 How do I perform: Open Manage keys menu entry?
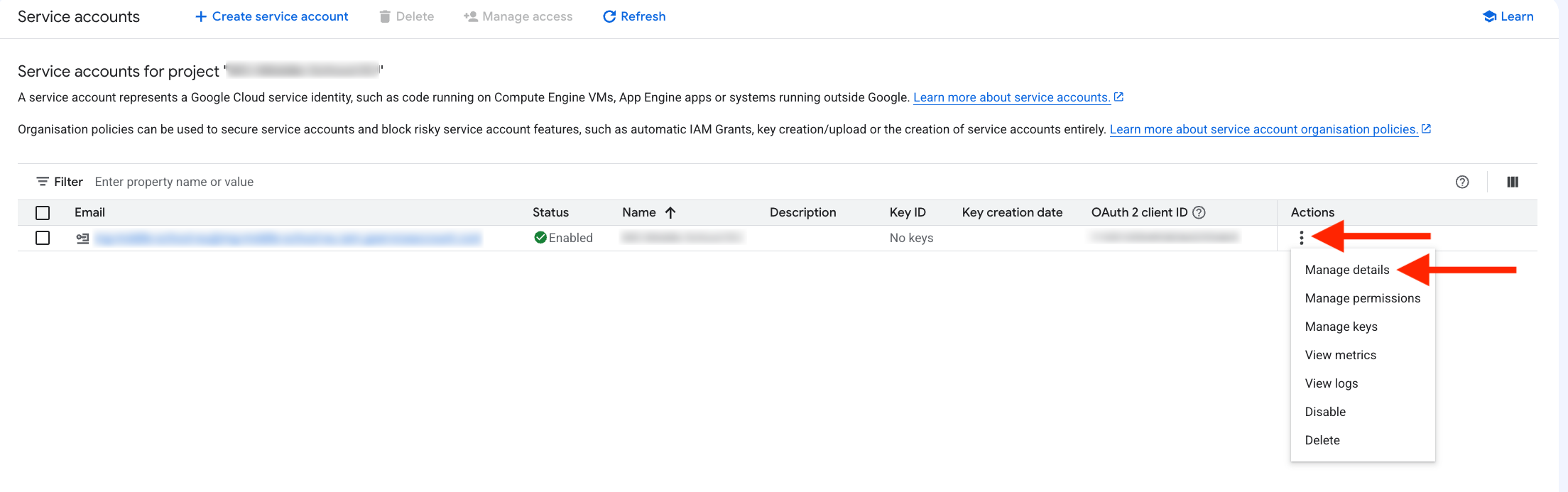(x=1341, y=327)
